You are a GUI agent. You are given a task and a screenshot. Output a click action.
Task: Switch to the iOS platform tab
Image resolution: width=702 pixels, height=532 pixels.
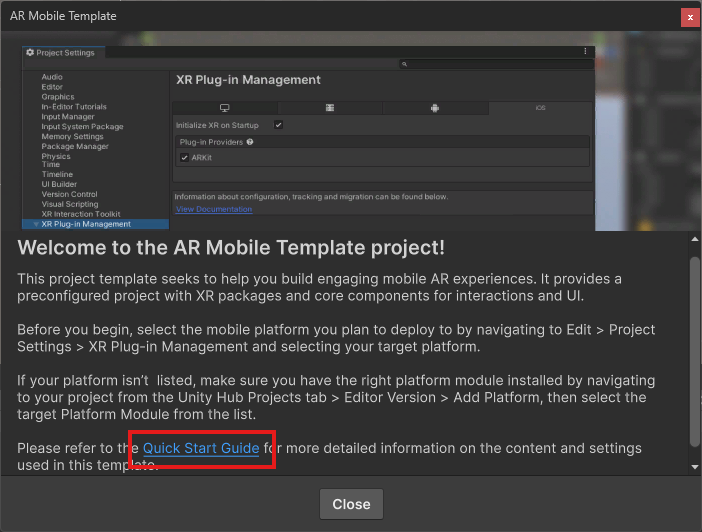pos(540,108)
